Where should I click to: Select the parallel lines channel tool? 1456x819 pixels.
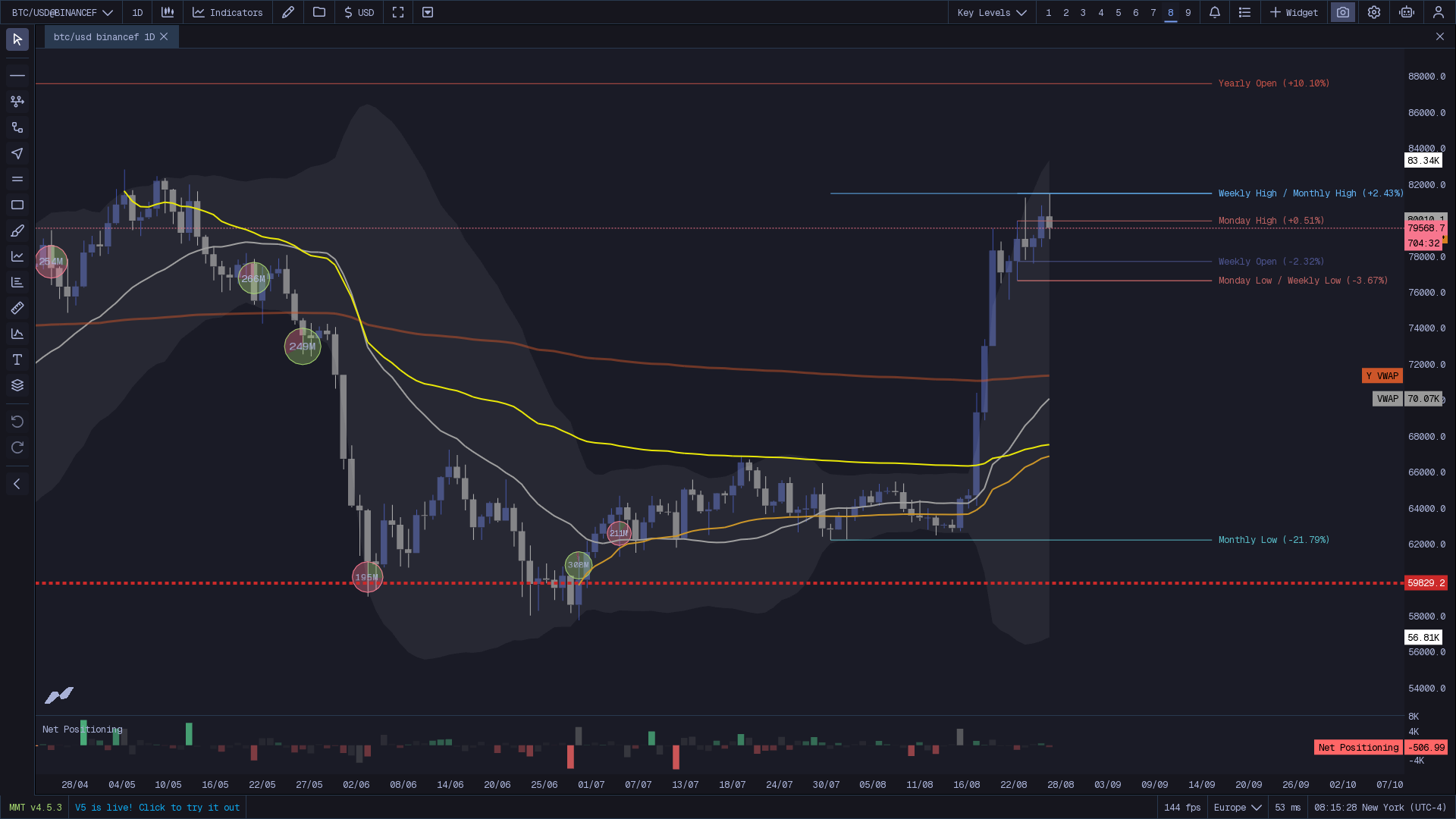coord(17,179)
